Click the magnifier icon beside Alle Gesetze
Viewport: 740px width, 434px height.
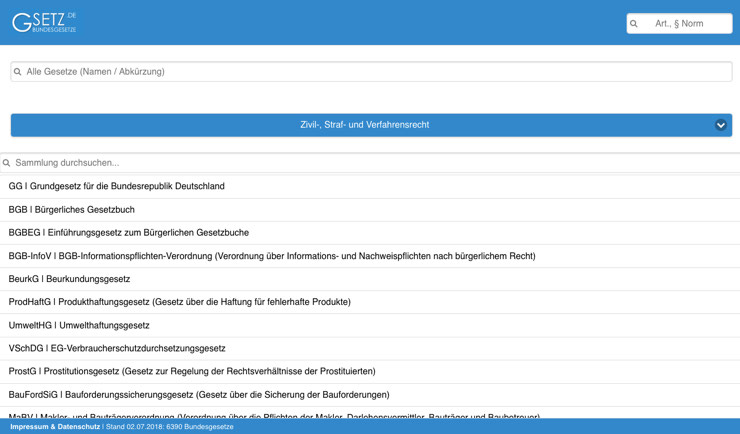[18, 72]
